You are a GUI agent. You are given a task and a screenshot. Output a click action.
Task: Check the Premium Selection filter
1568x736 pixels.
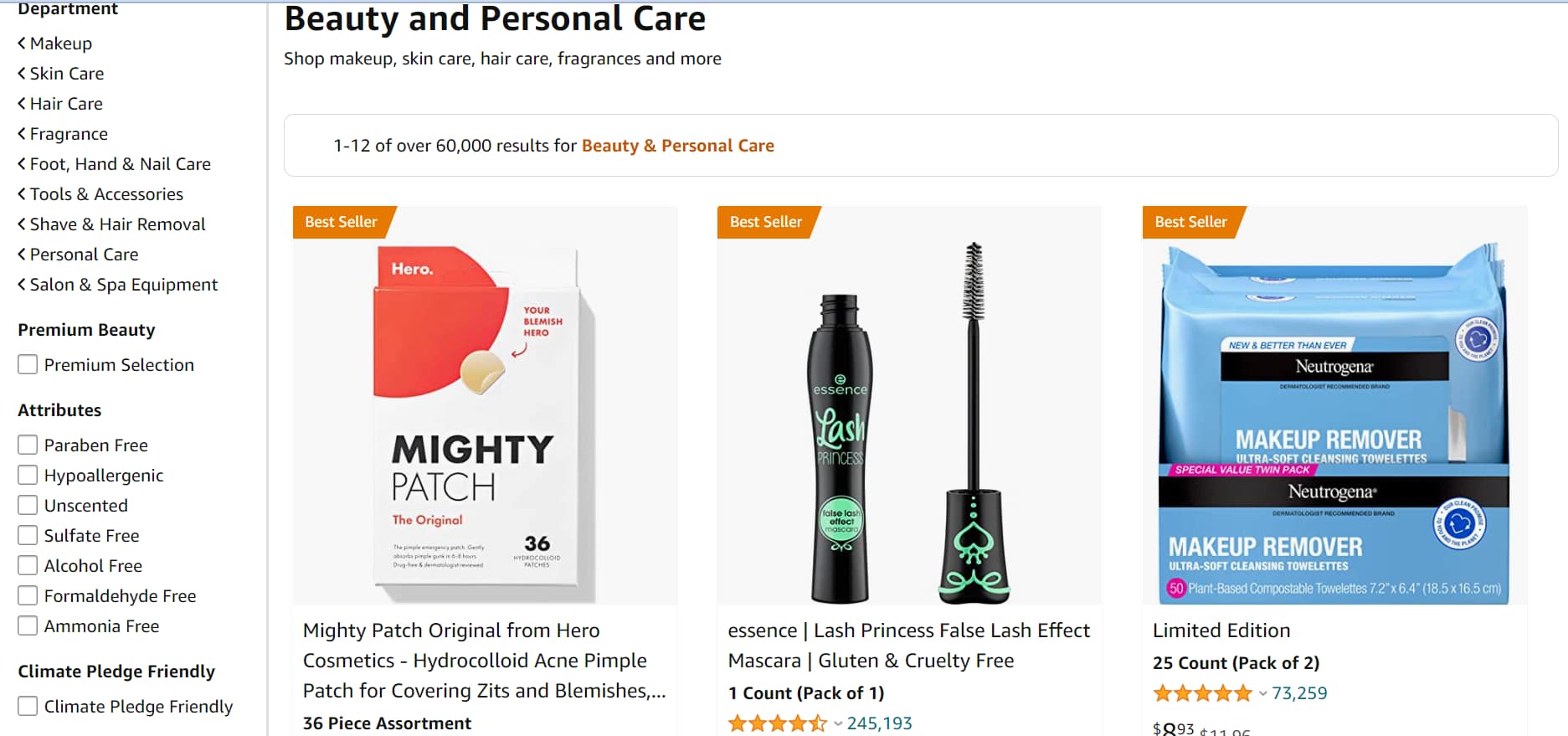click(28, 364)
